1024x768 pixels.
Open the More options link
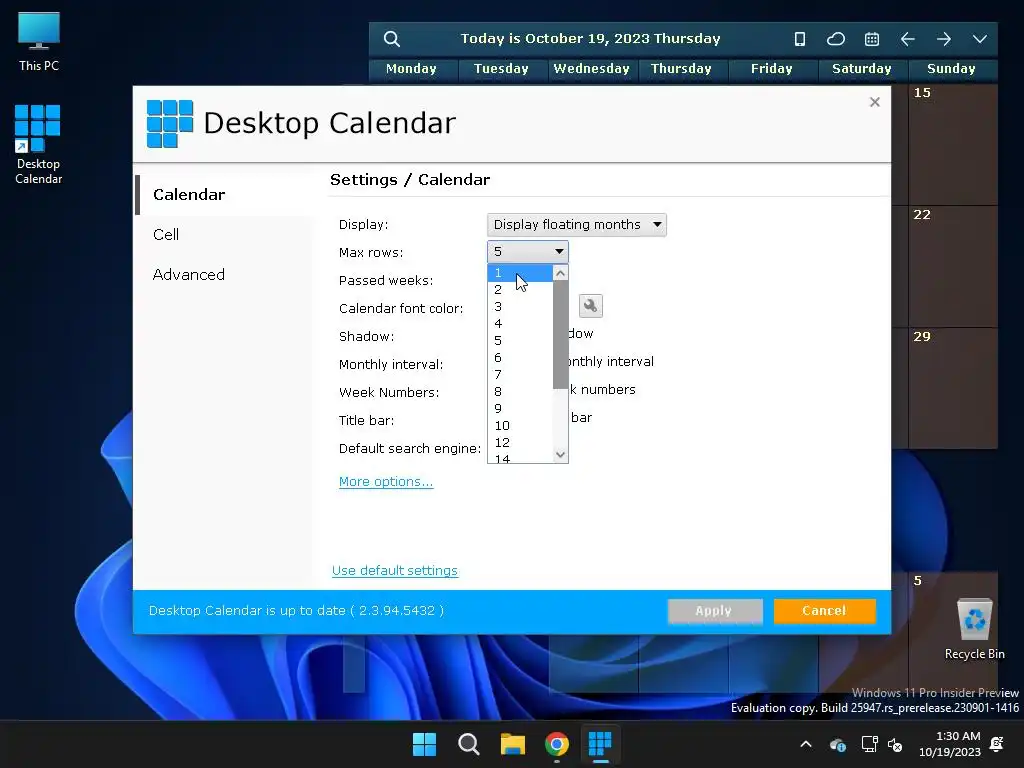[386, 481]
